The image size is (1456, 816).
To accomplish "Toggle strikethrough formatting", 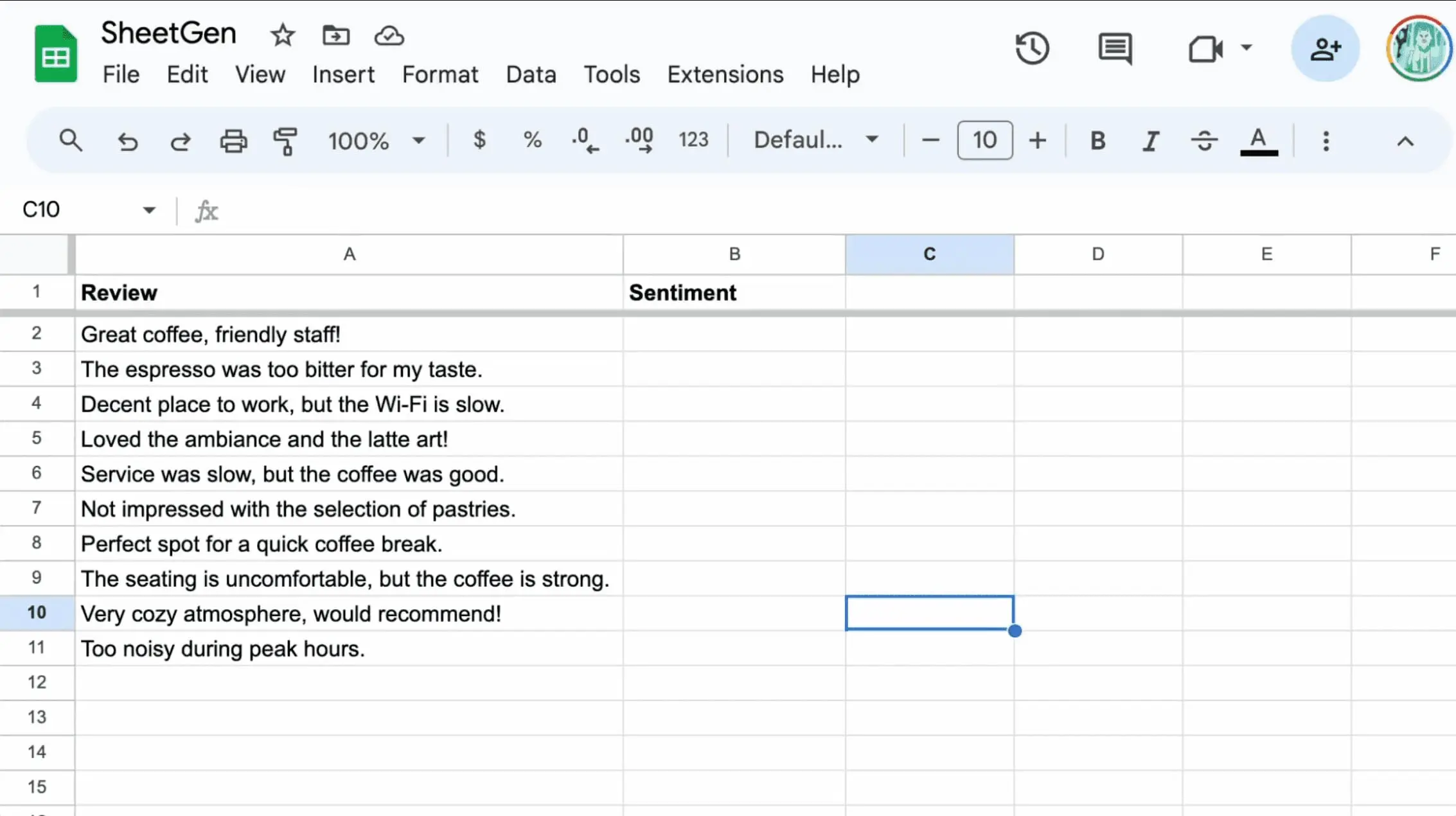I will [1203, 140].
